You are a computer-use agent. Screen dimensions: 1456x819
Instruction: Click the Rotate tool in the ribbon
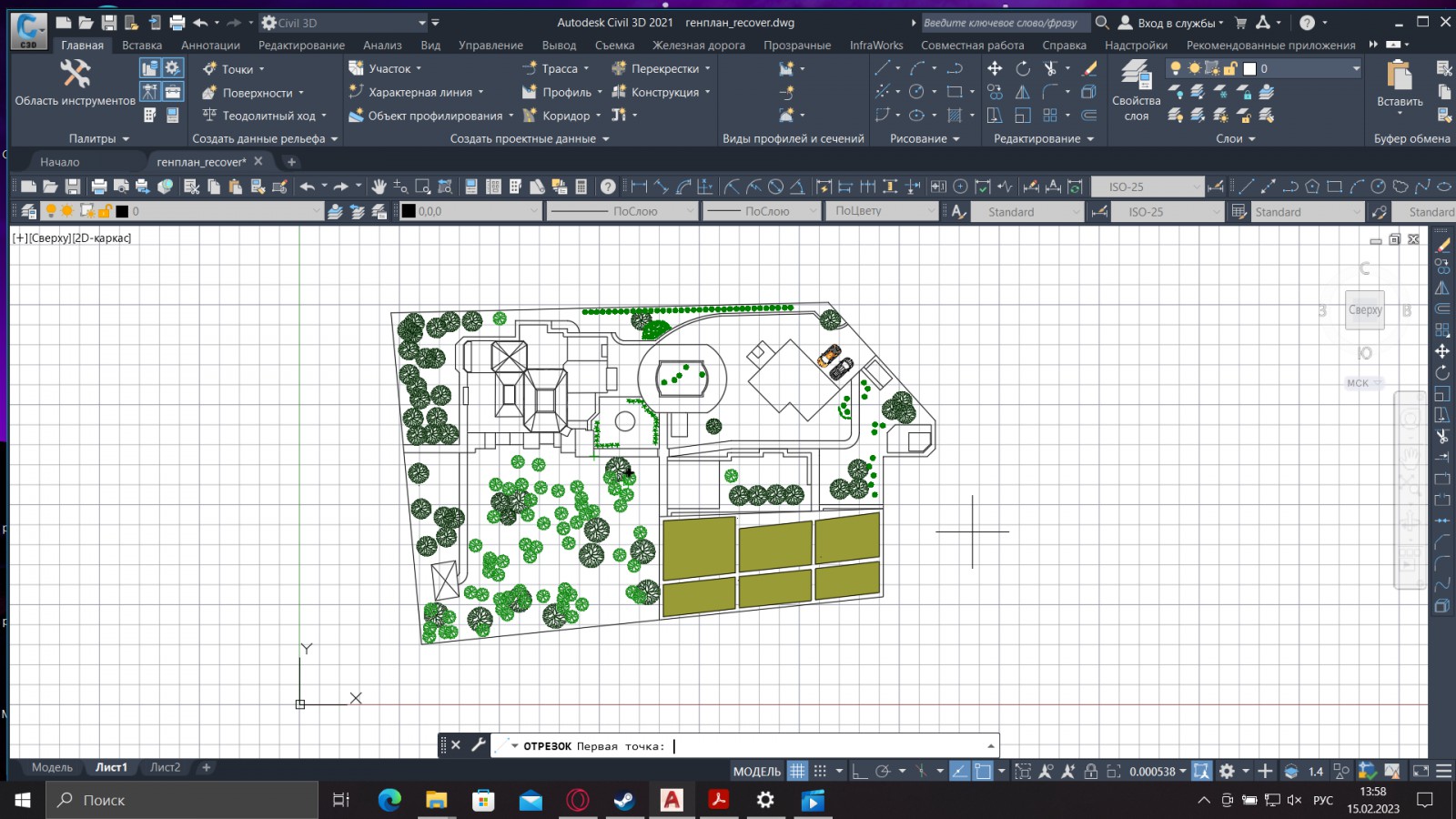(1023, 68)
